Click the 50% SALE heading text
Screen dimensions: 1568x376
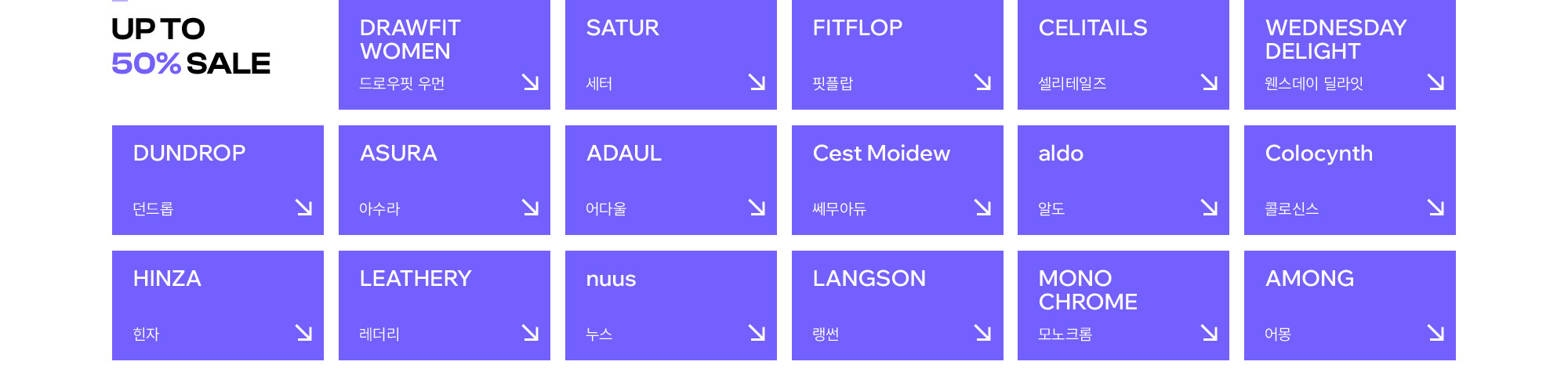tap(191, 63)
